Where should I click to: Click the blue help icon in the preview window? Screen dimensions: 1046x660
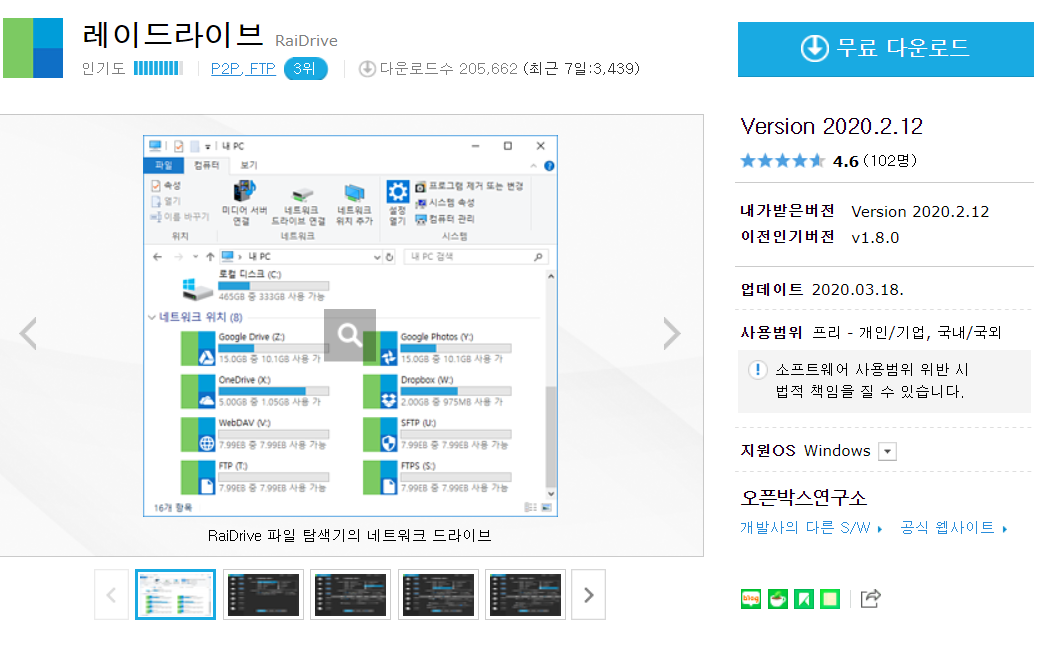pos(549,166)
